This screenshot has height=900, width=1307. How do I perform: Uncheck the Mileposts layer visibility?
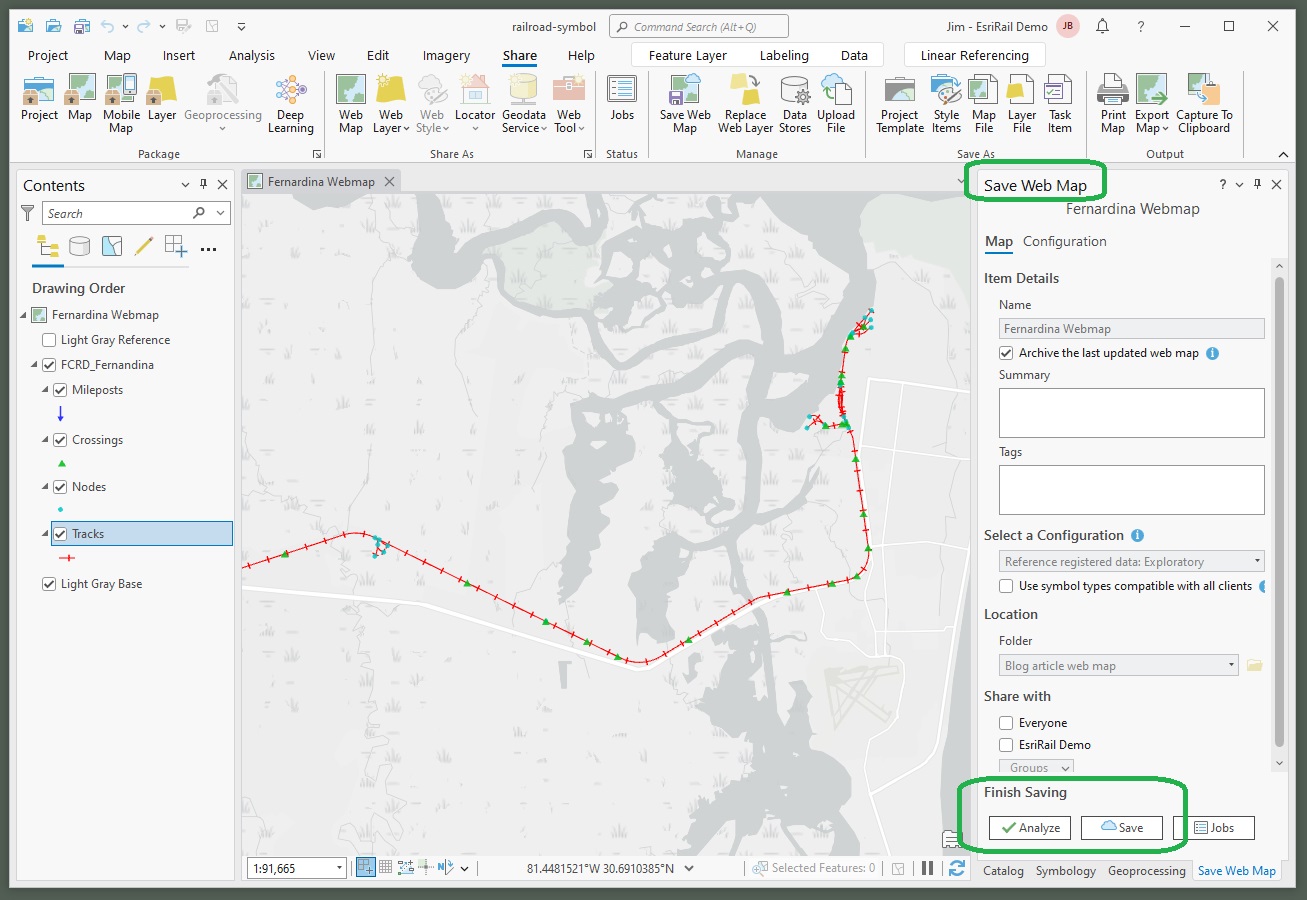(x=62, y=390)
